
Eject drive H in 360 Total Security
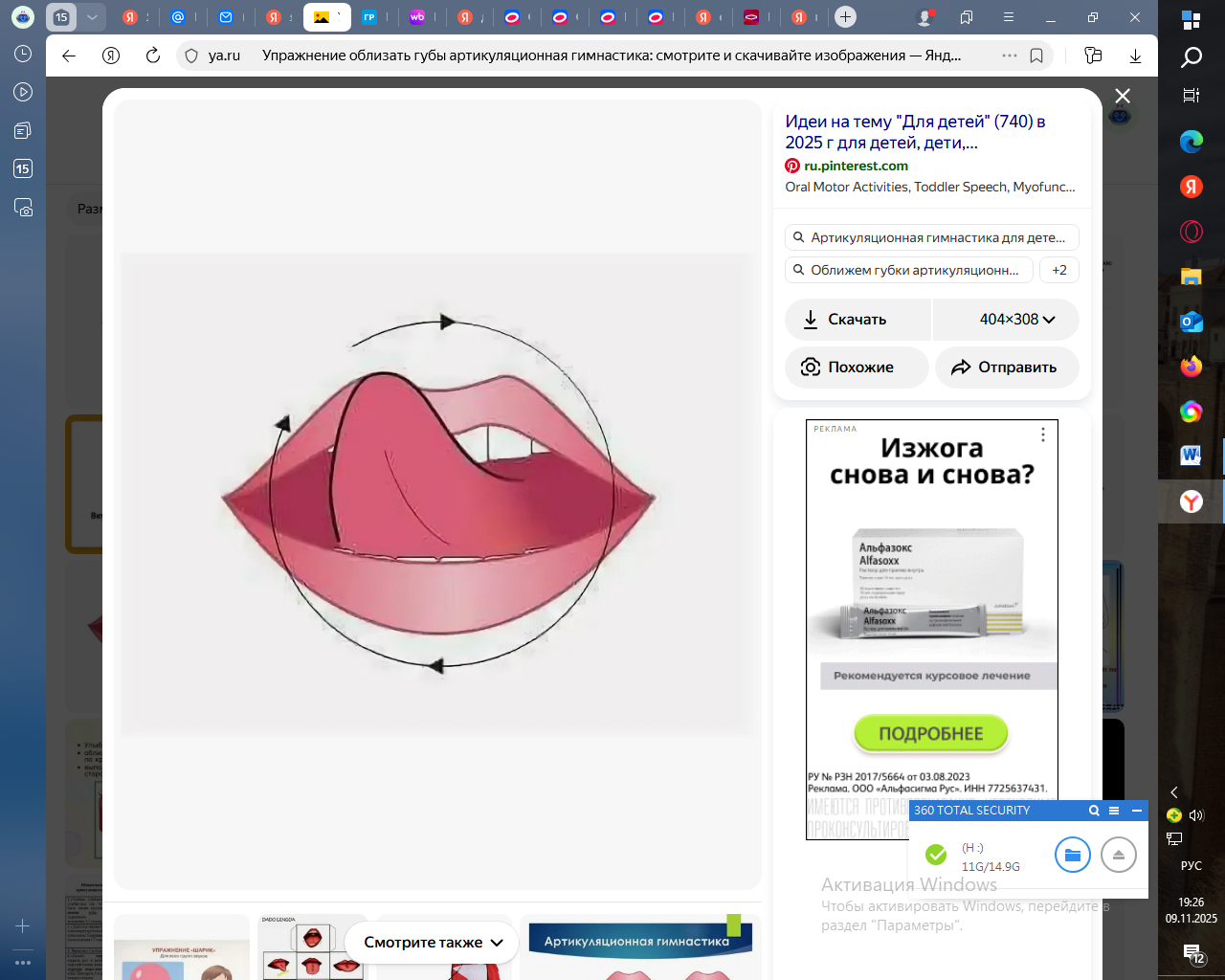1118,855
